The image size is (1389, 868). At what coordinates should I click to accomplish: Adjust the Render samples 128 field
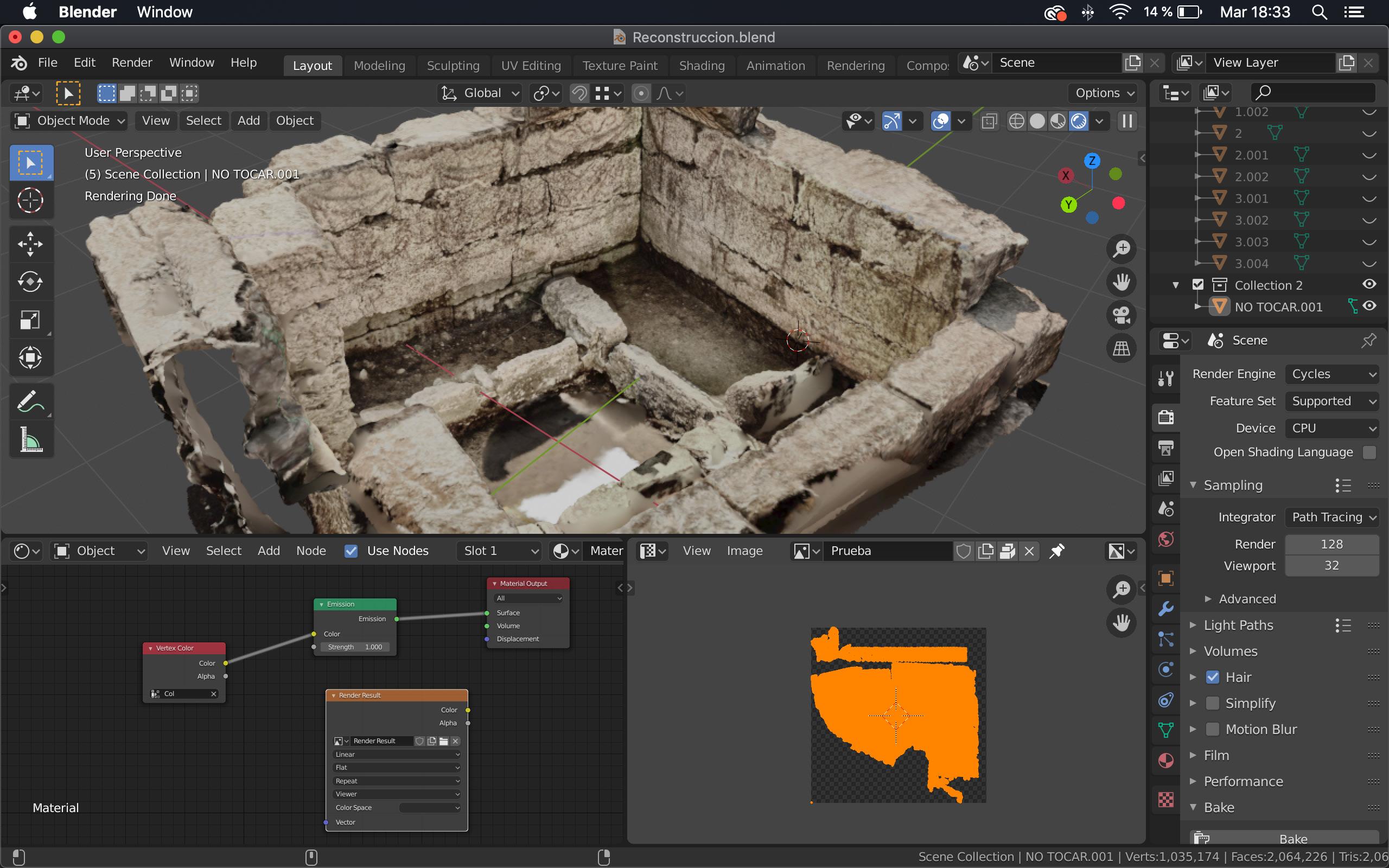click(x=1331, y=544)
